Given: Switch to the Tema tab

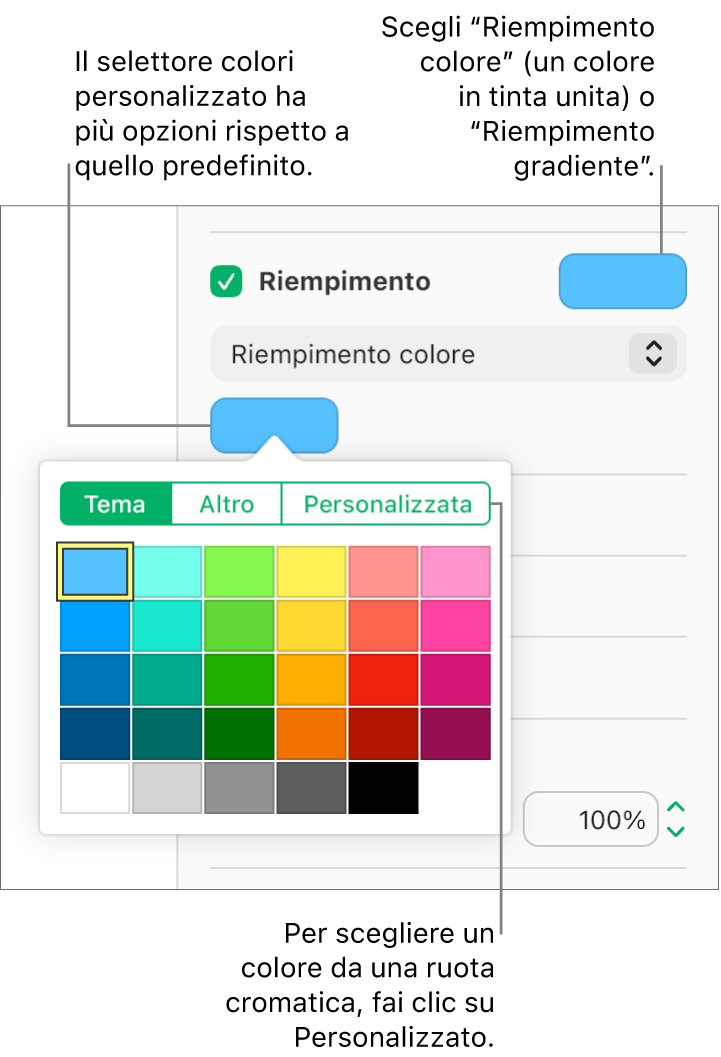Looking at the screenshot, I should 115,504.
